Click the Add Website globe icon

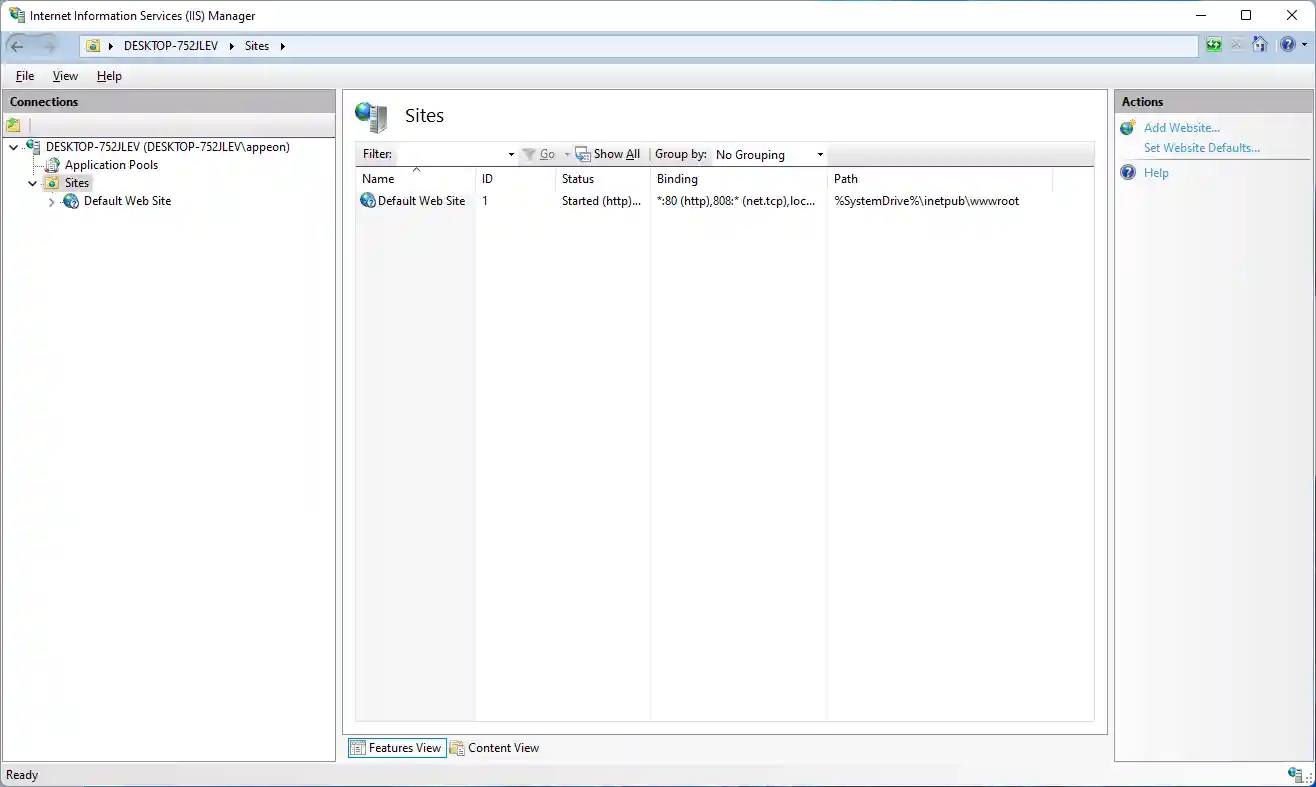(1128, 128)
